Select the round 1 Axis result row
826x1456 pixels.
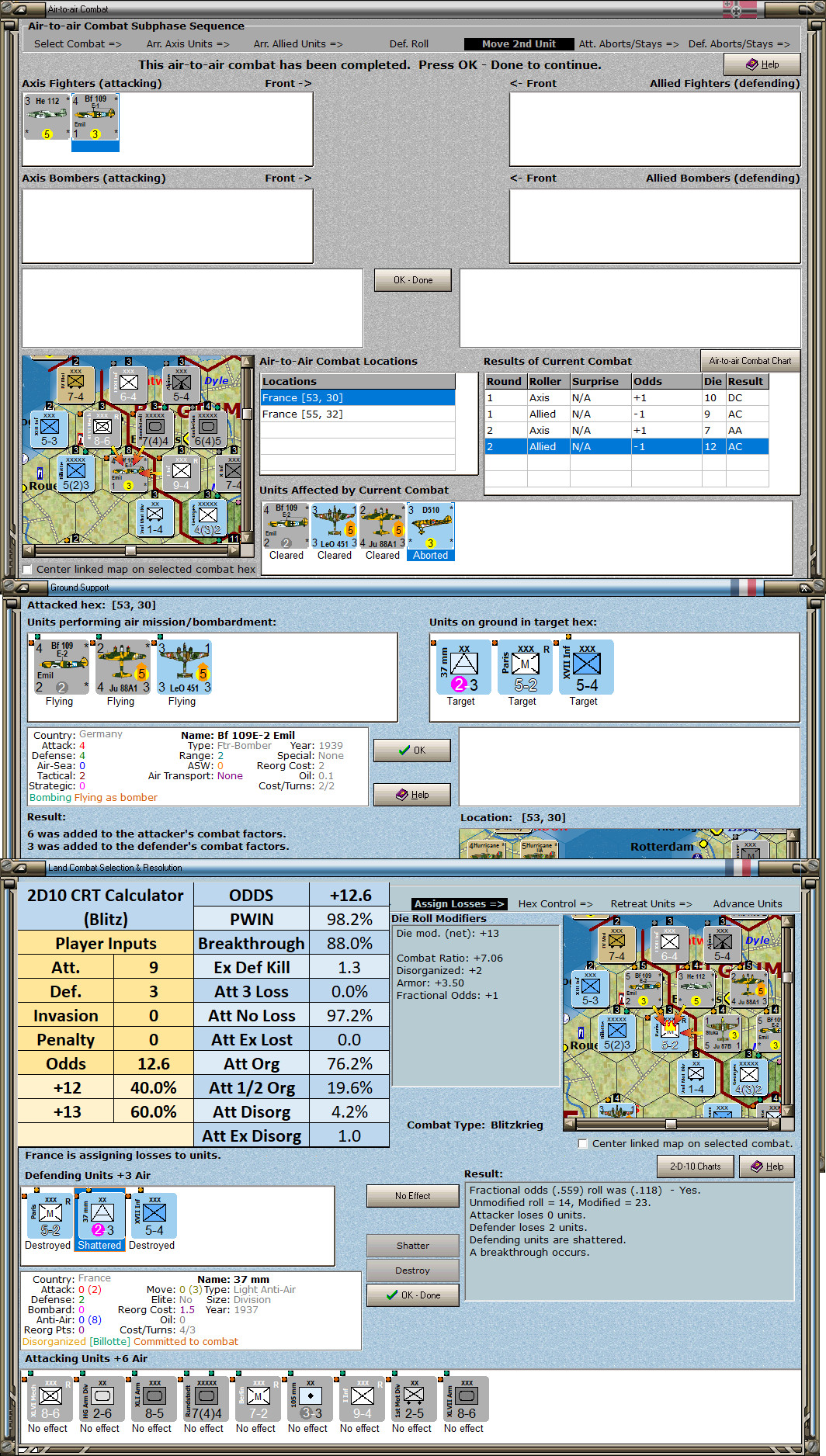point(626,398)
